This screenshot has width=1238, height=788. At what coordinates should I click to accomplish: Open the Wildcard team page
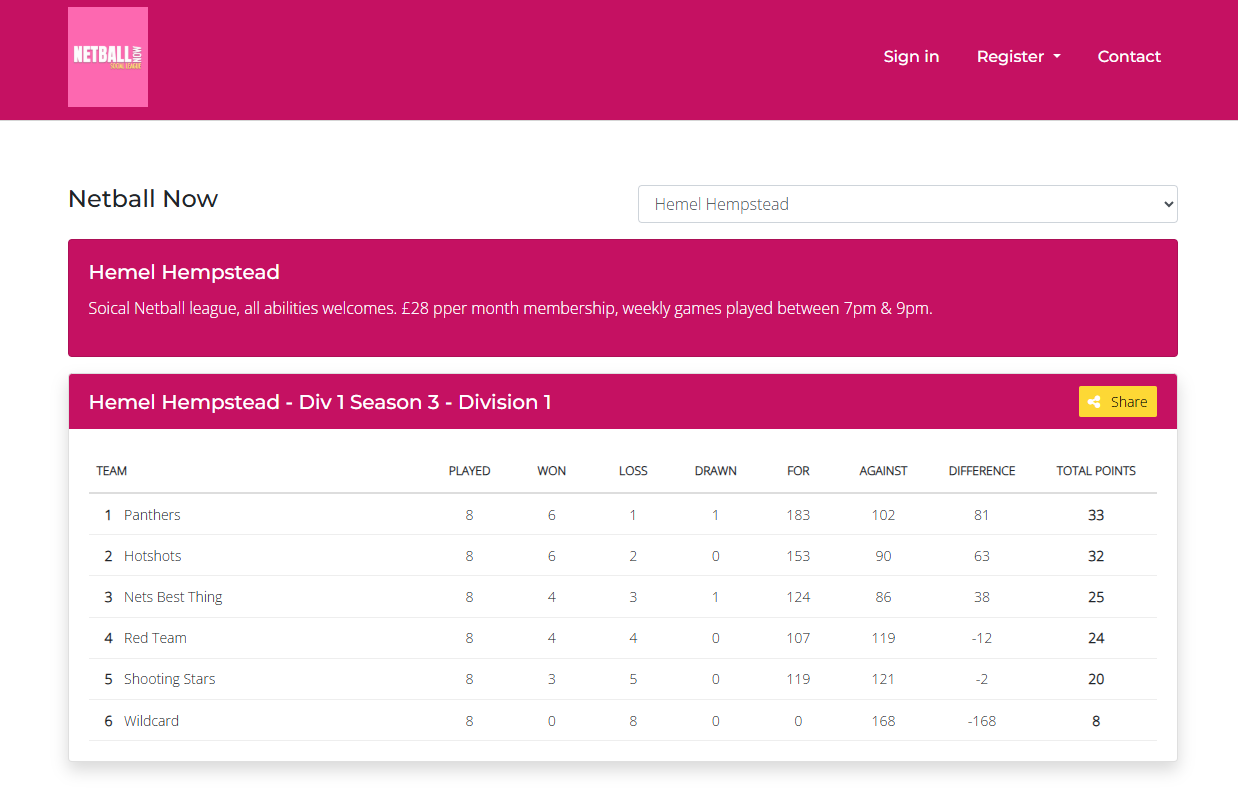click(x=151, y=720)
